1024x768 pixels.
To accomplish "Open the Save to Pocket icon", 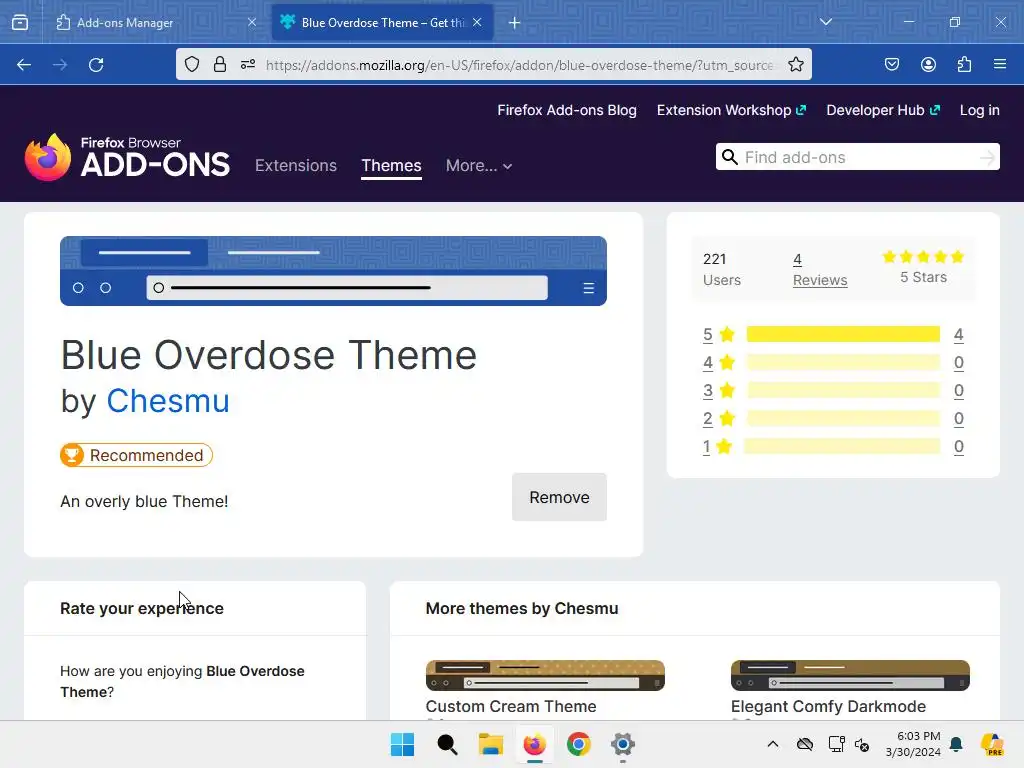I will [x=892, y=64].
